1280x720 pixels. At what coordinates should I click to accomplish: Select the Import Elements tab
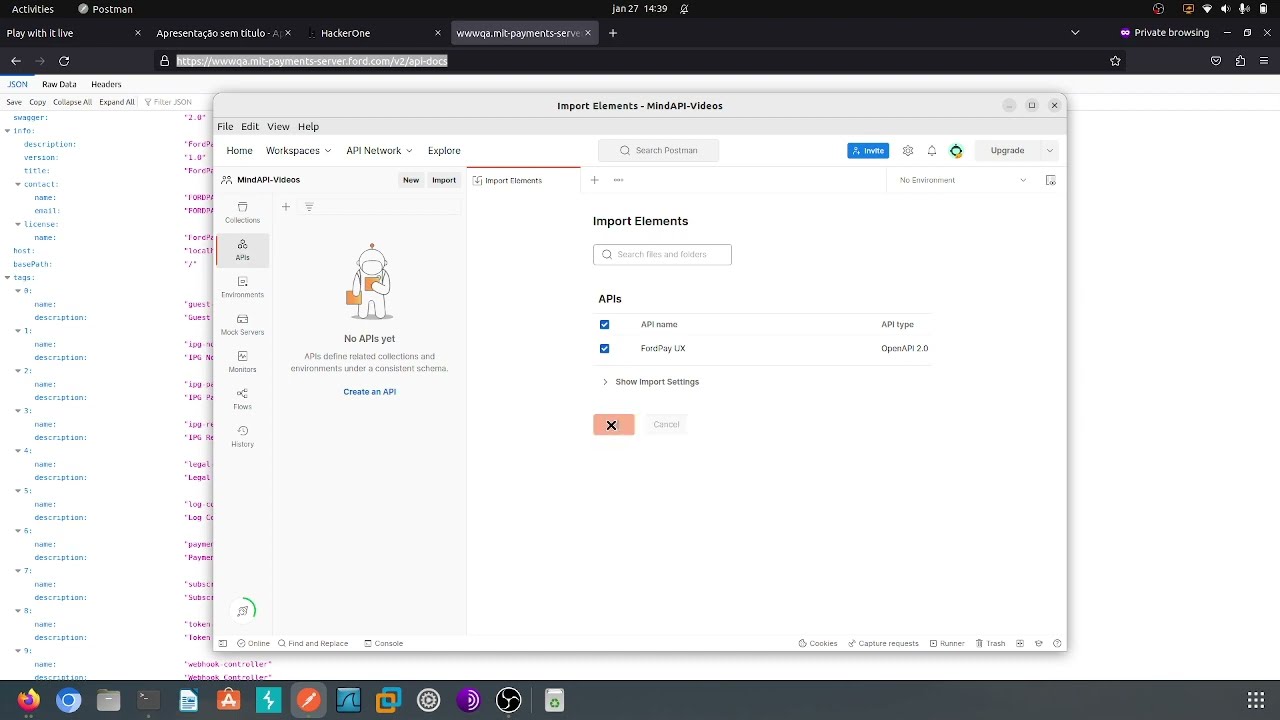[x=523, y=180]
